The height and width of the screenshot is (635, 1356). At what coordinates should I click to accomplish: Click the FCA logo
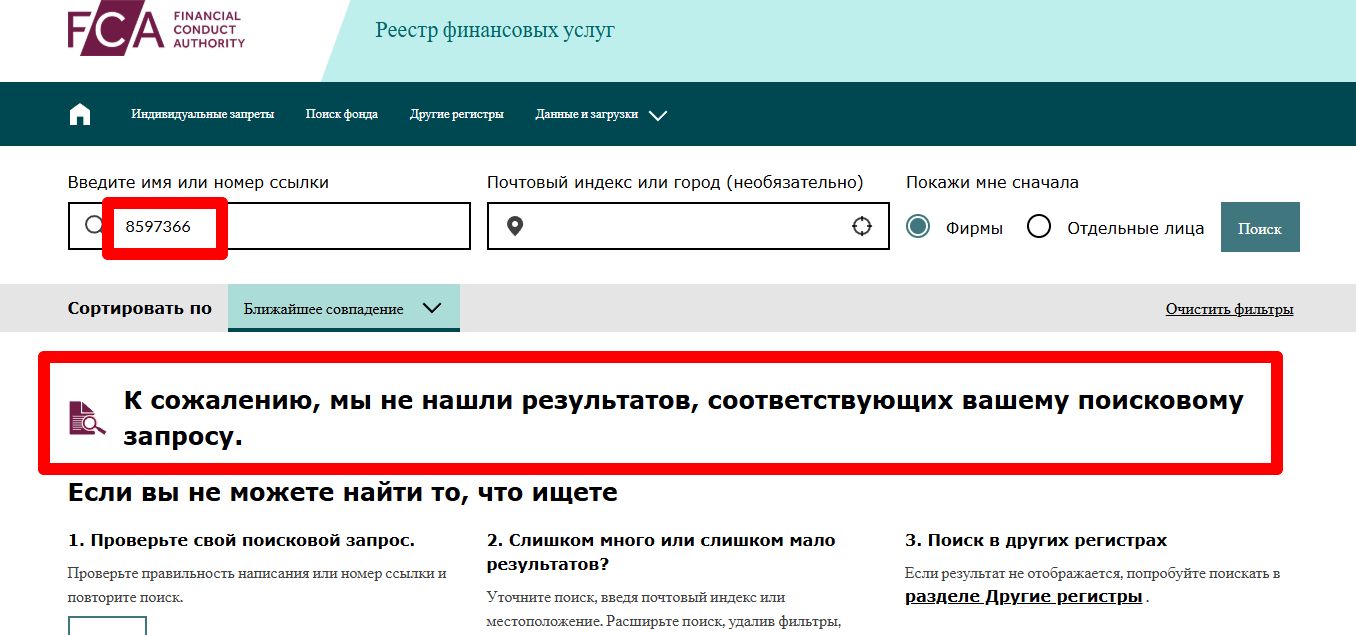(156, 30)
